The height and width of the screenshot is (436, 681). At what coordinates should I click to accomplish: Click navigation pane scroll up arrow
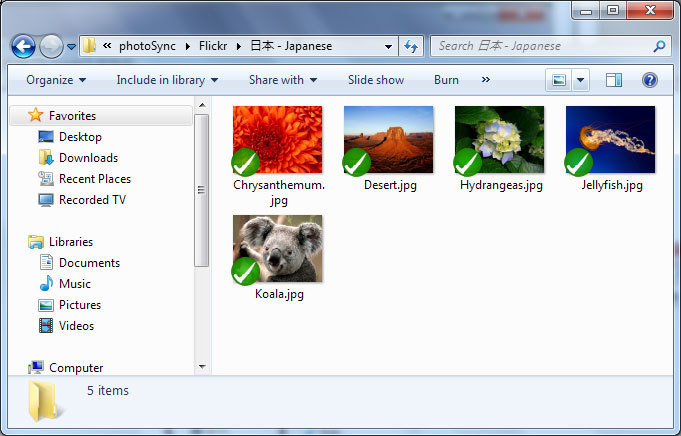click(x=202, y=105)
